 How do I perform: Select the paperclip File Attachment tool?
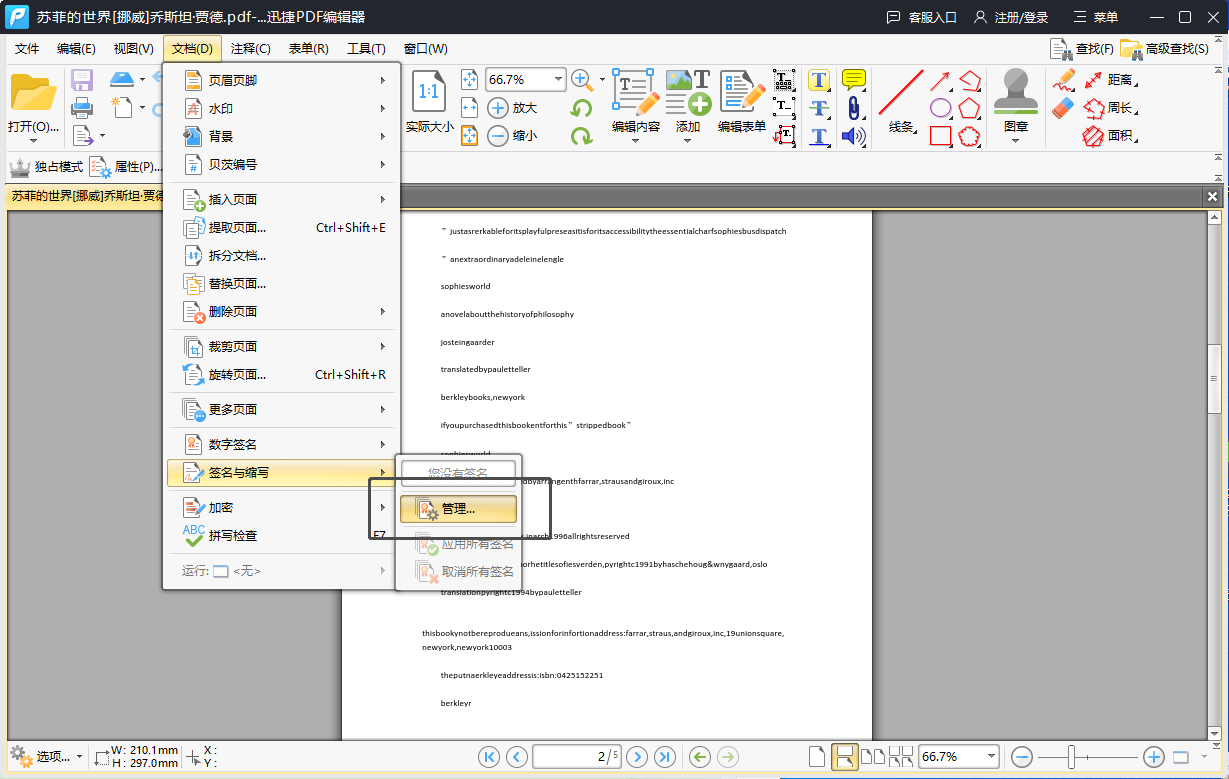point(853,108)
